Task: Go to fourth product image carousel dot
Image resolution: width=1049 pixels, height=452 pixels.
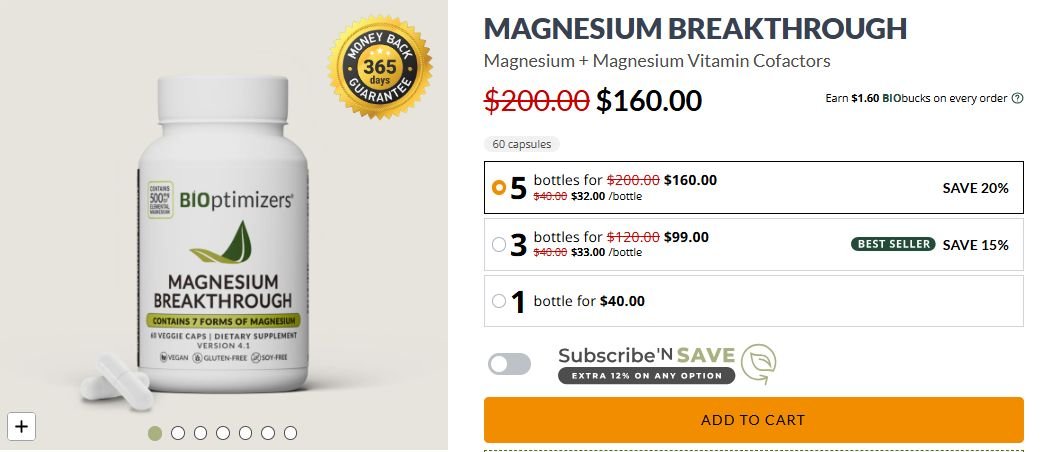Action: click(x=223, y=433)
